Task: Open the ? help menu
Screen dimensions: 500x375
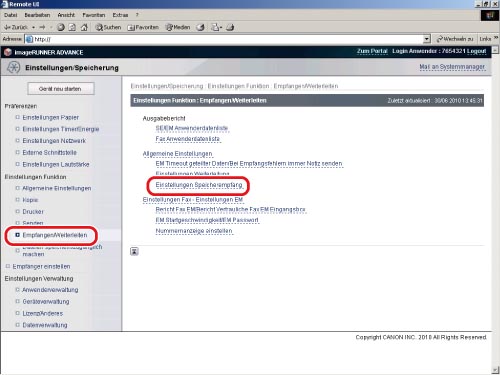Action: pos(137,15)
